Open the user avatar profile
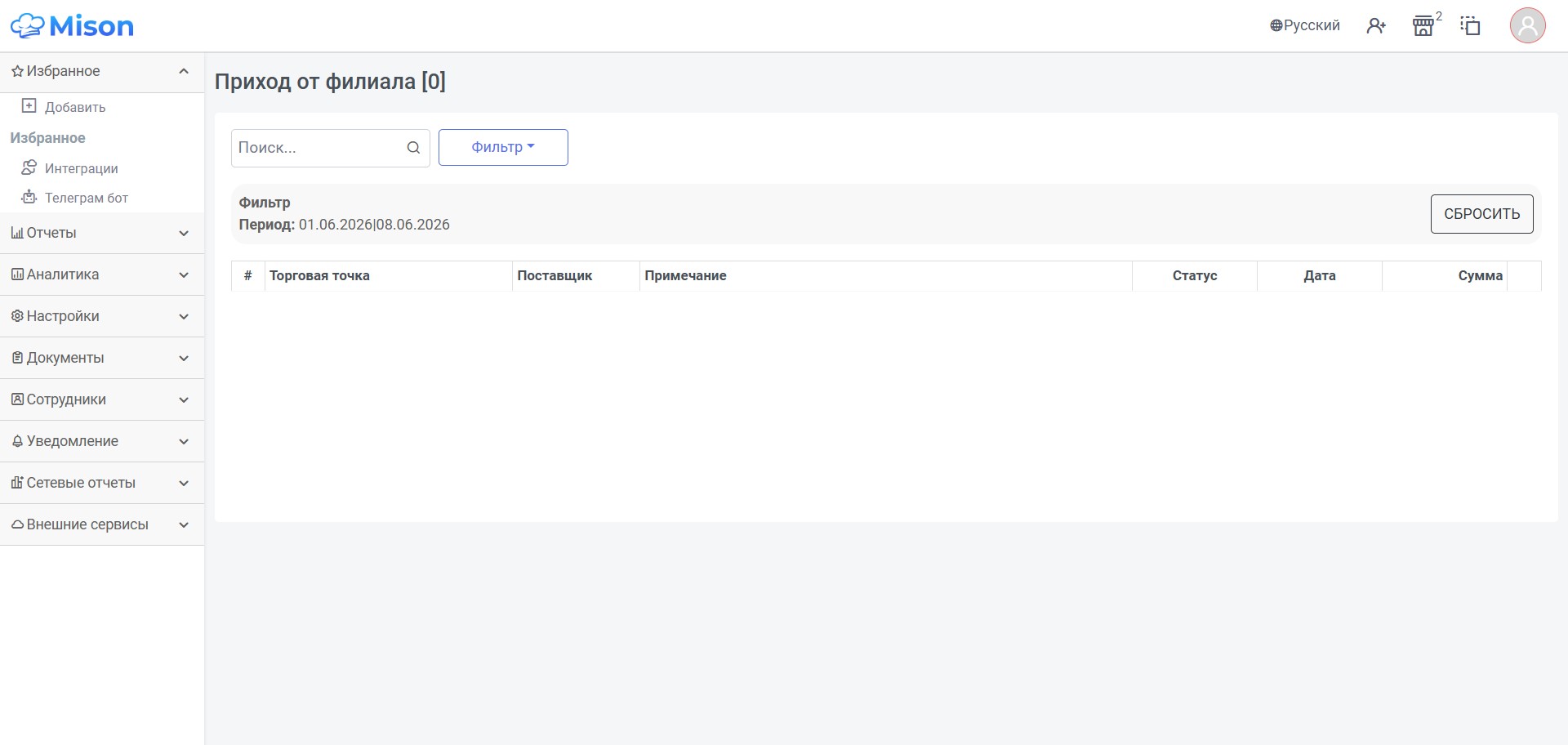The image size is (1568, 745). (x=1527, y=26)
